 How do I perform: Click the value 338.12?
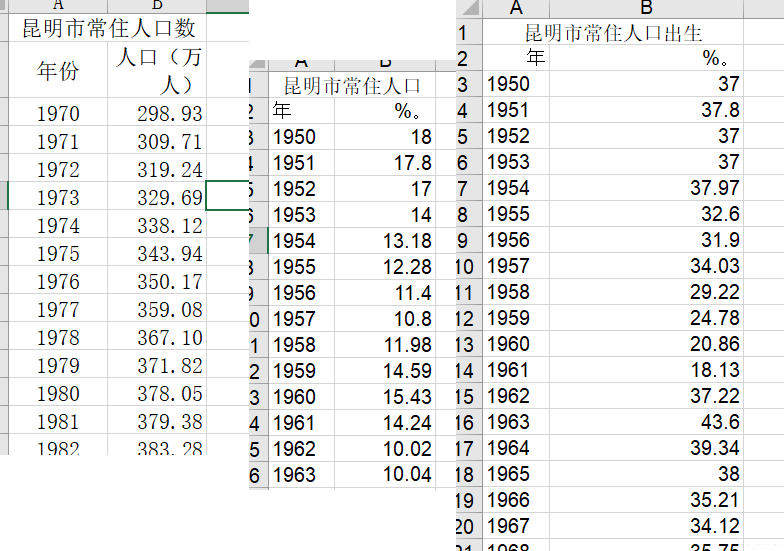click(x=157, y=224)
